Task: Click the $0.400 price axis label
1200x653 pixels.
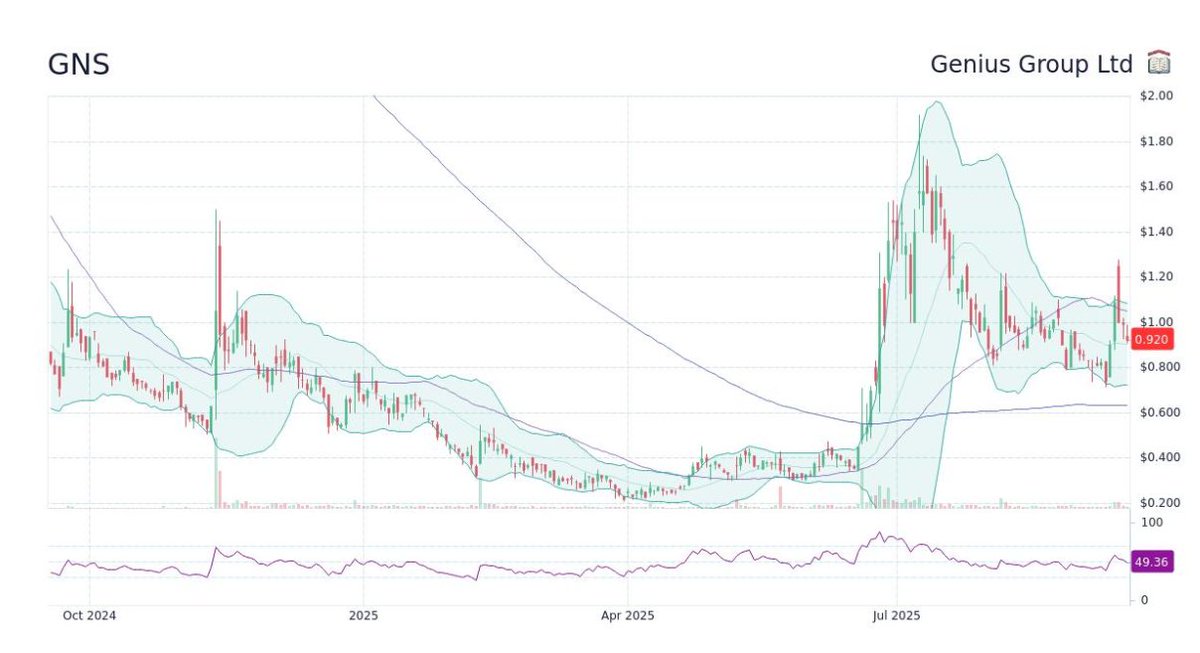Action: 1158,457
